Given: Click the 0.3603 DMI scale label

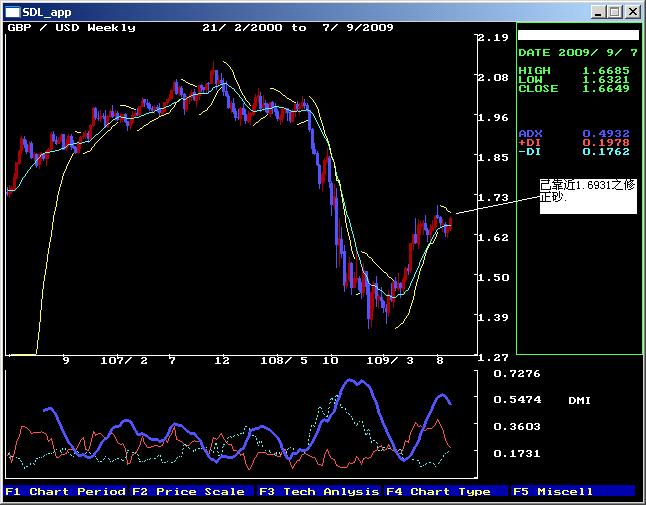Looking at the screenshot, I should point(517,426).
